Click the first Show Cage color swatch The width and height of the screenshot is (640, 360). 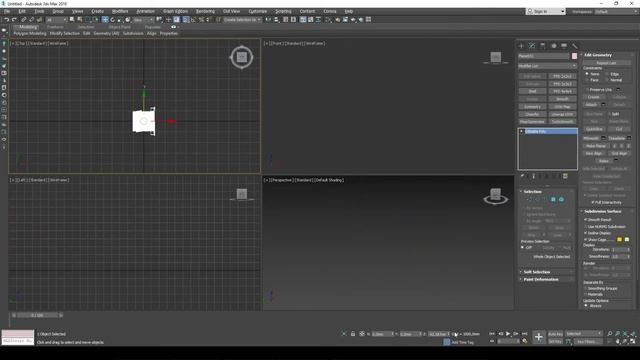(x=619, y=240)
